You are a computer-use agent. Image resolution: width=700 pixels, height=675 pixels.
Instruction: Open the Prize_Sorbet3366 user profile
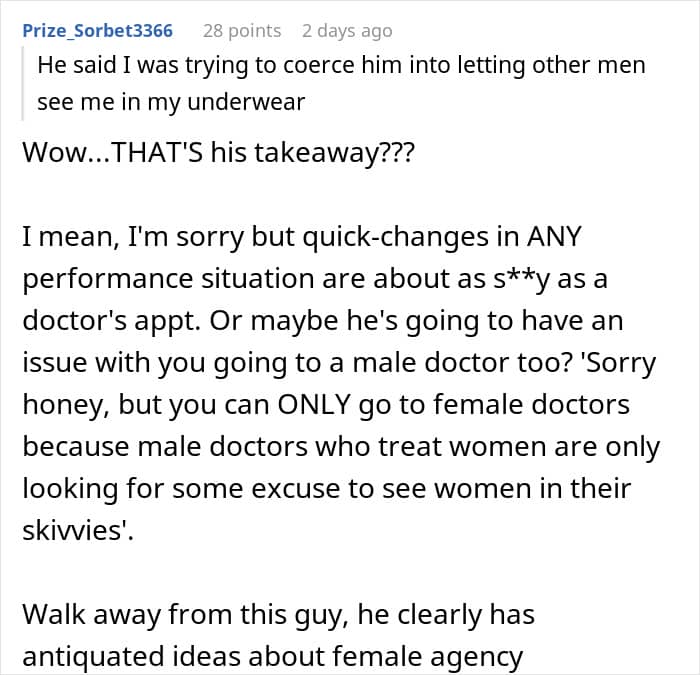[97, 31]
